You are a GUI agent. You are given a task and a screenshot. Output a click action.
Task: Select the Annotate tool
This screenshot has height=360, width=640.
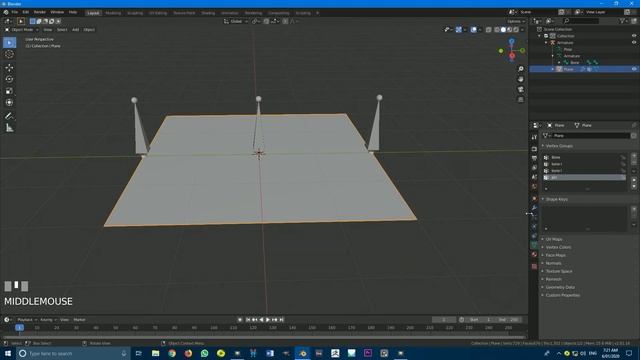coord(9,116)
